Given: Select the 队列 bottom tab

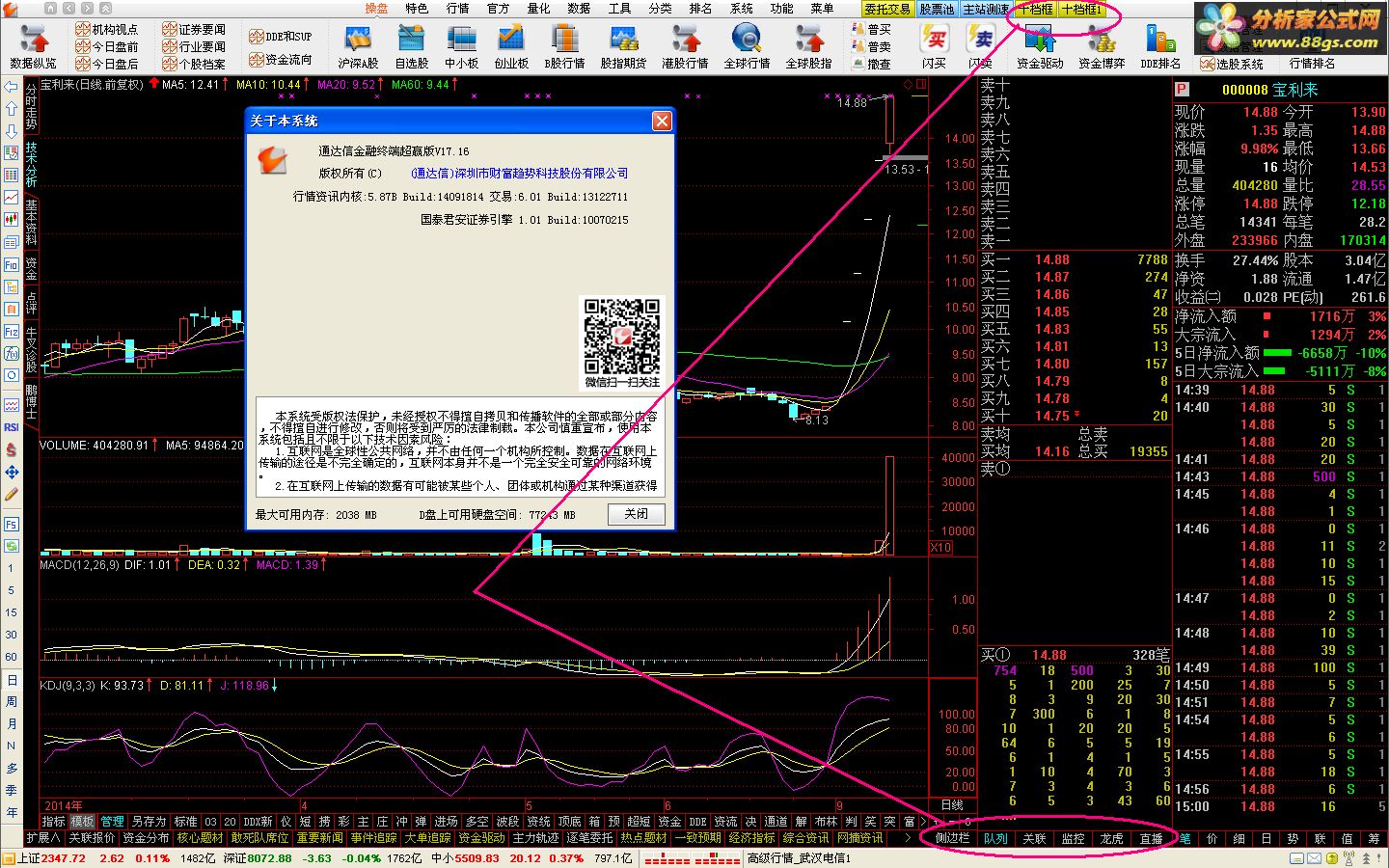Looking at the screenshot, I should coord(995,838).
